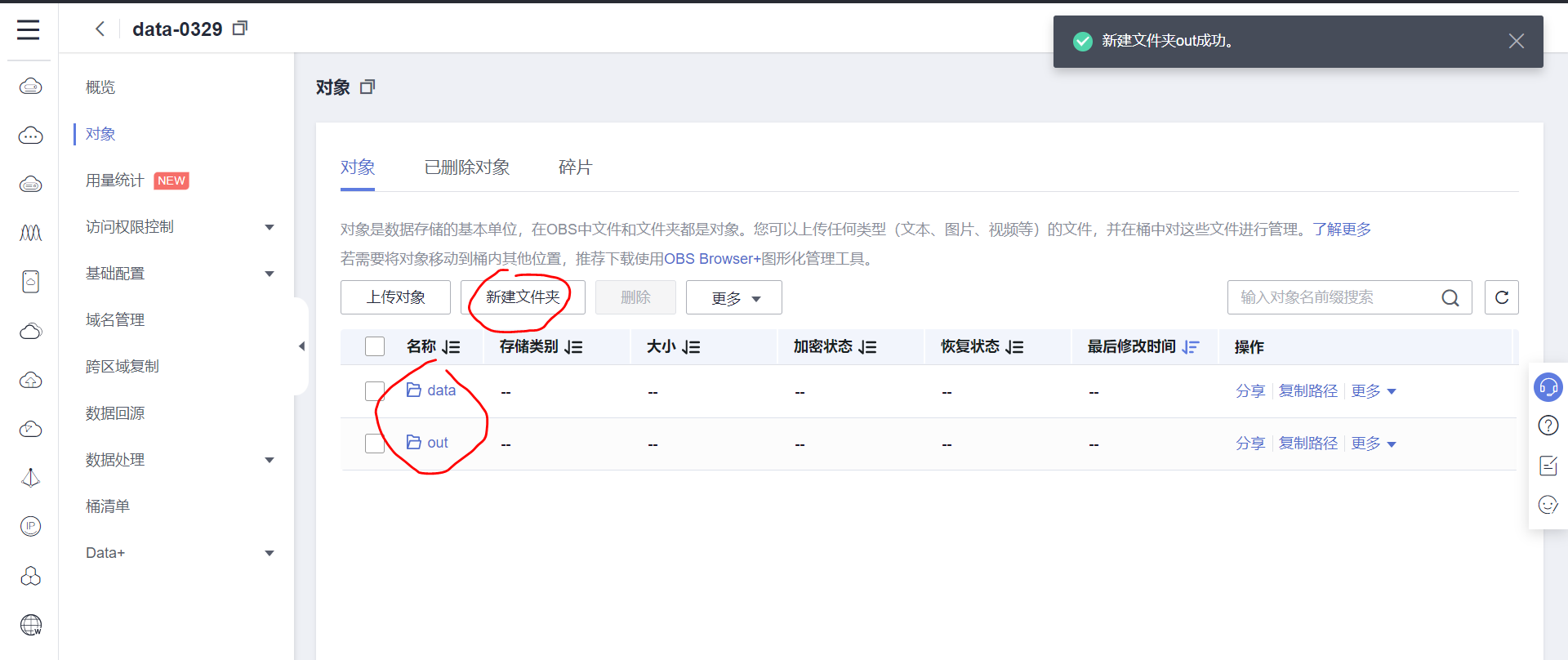Switch to 已删除对象 tab
This screenshot has width=1568, height=660.
tap(467, 167)
